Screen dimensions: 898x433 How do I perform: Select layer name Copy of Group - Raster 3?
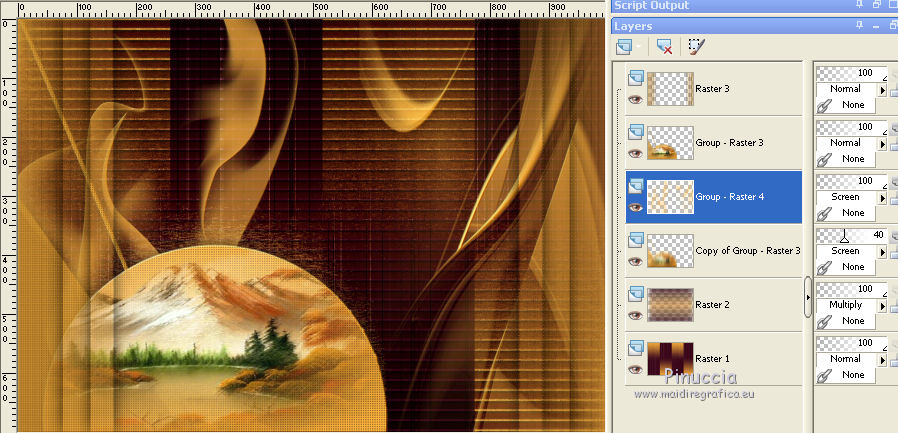click(x=748, y=251)
